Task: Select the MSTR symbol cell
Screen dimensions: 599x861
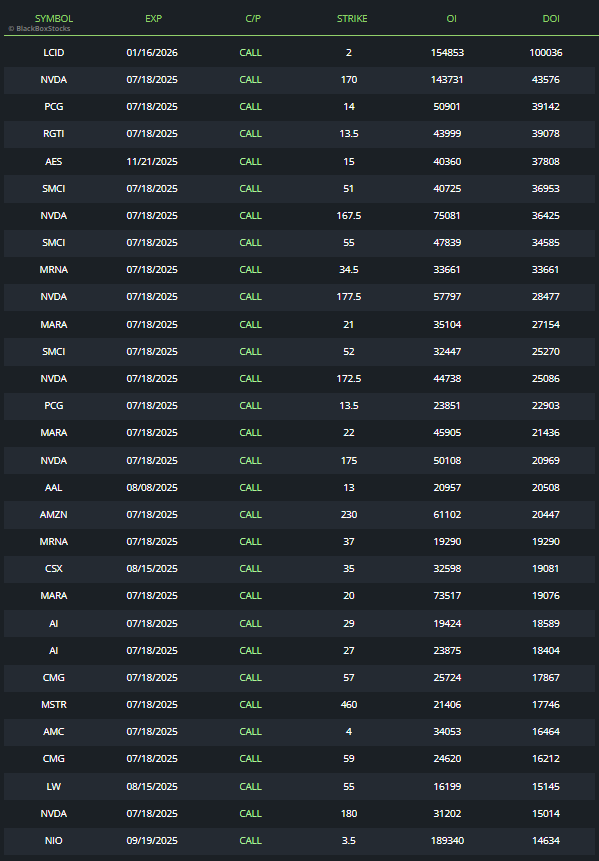Action: [54, 704]
